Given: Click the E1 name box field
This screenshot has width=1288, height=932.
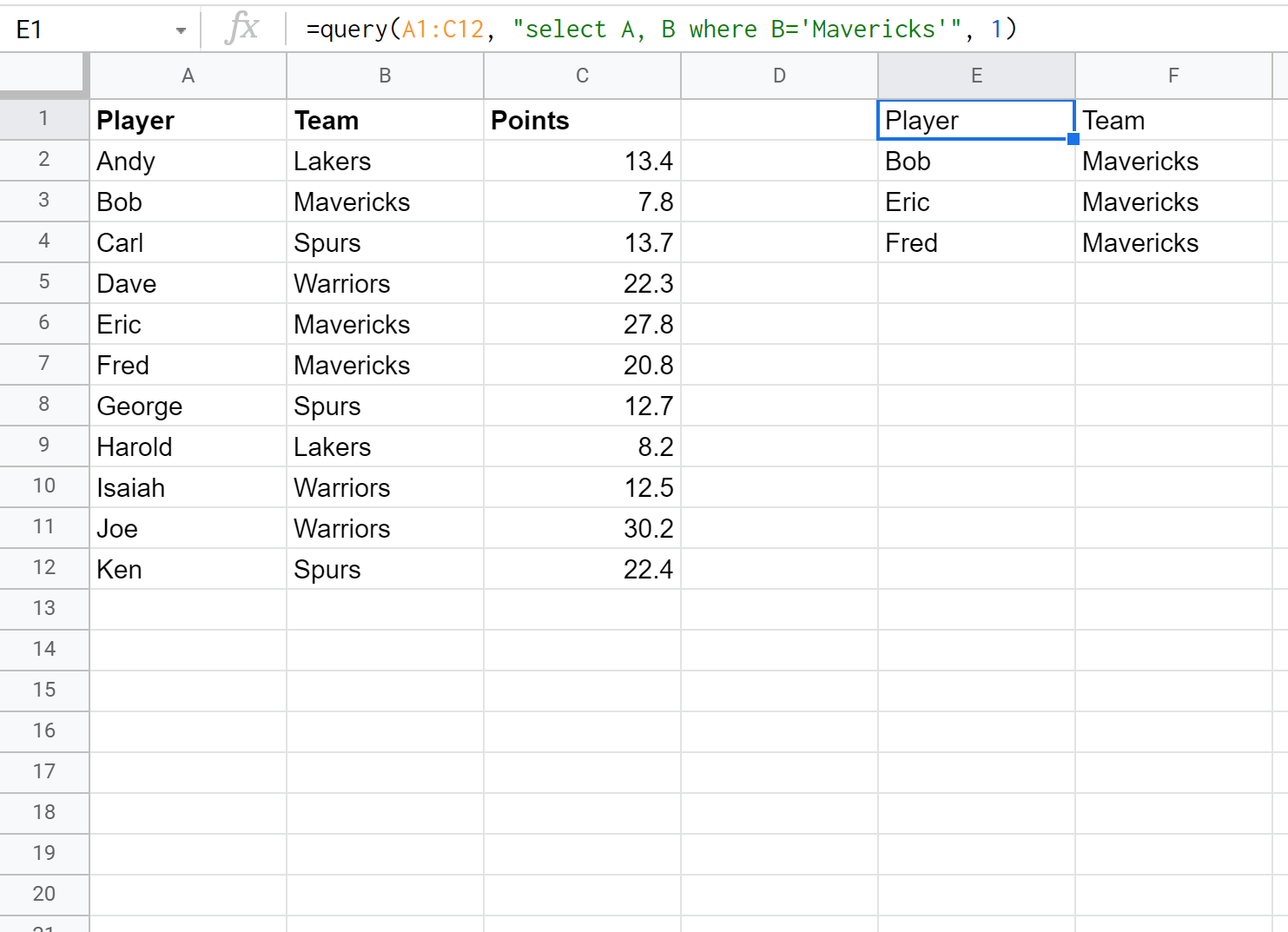Looking at the screenshot, I should [87, 30].
